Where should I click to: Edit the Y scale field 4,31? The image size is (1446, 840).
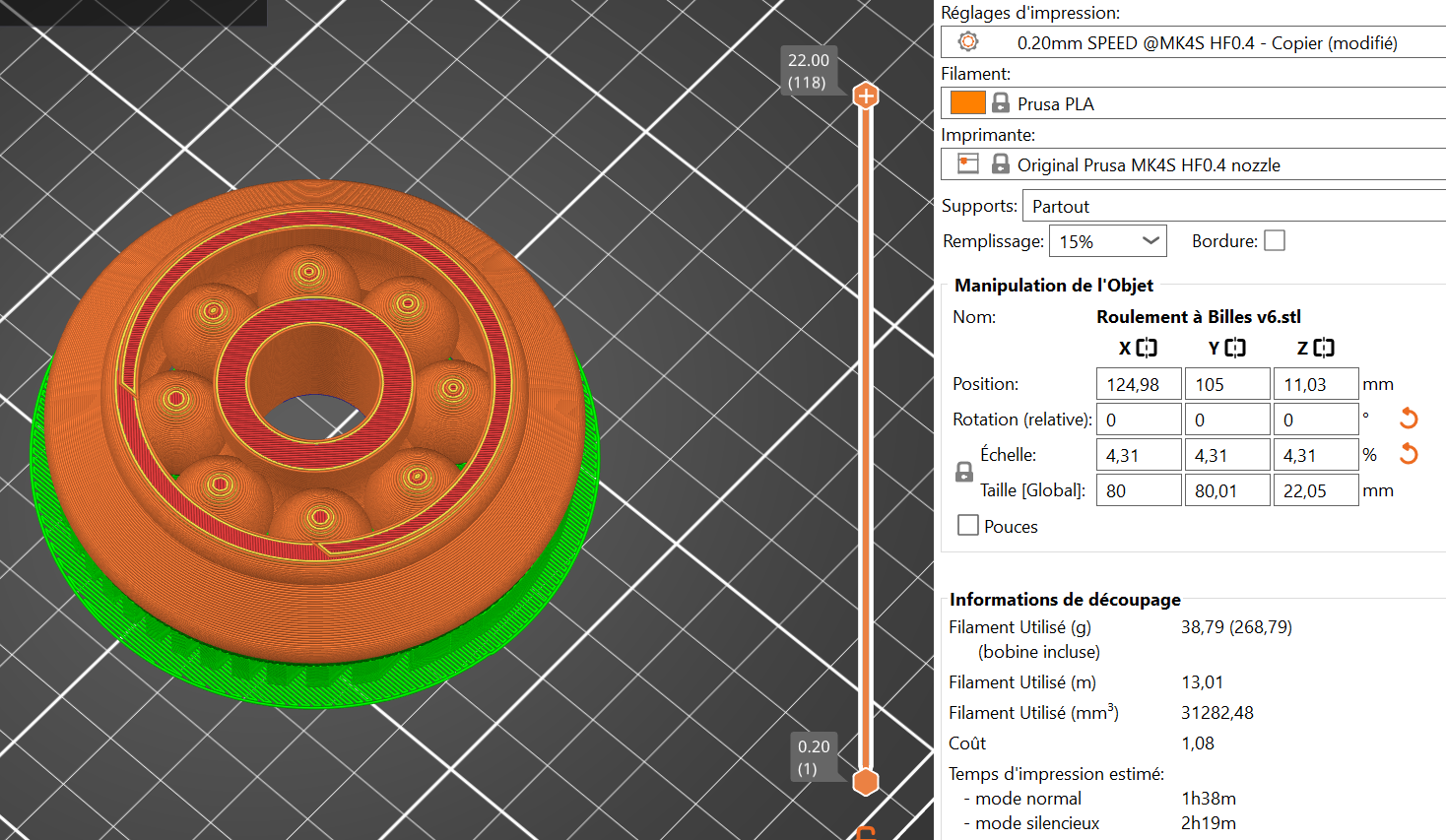point(1227,455)
